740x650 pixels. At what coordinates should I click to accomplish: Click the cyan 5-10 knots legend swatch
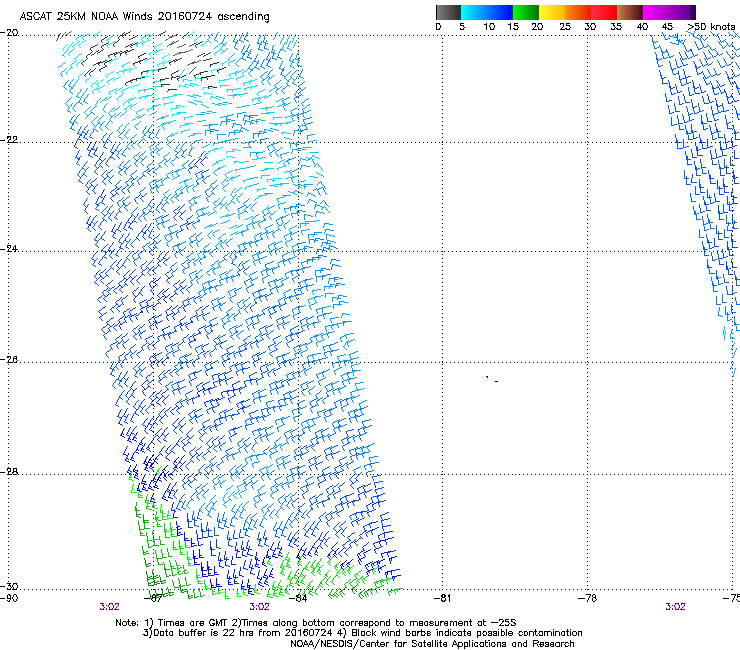[x=473, y=12]
